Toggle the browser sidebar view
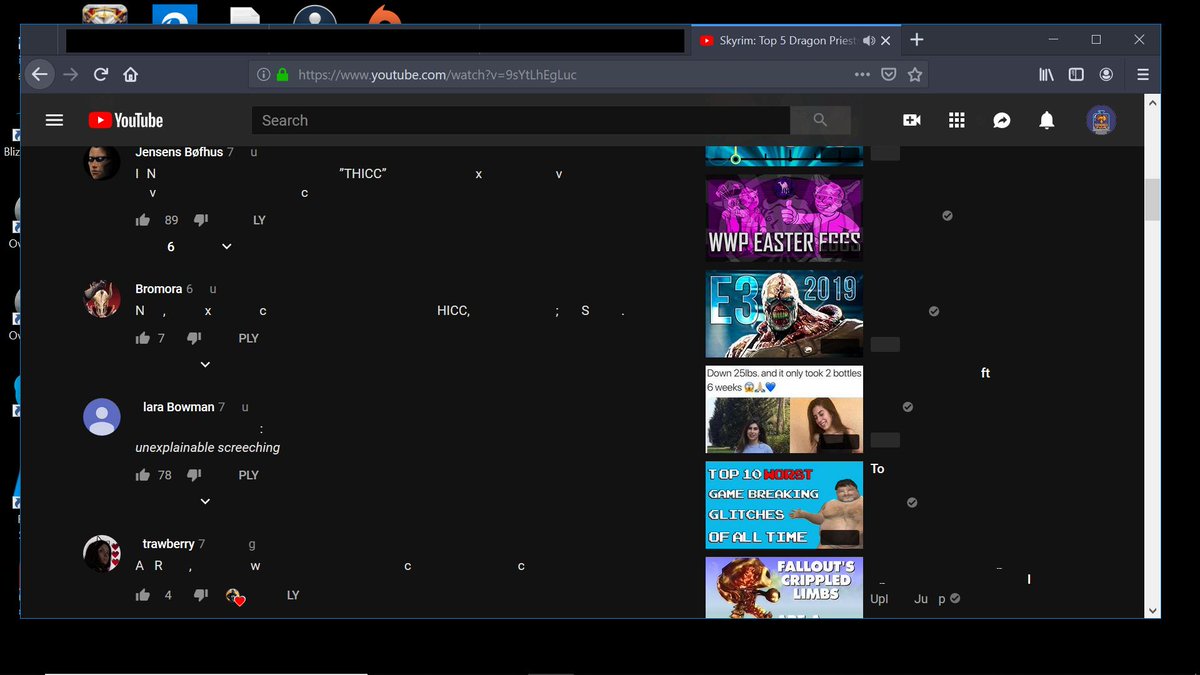This screenshot has width=1200, height=675. click(1076, 74)
